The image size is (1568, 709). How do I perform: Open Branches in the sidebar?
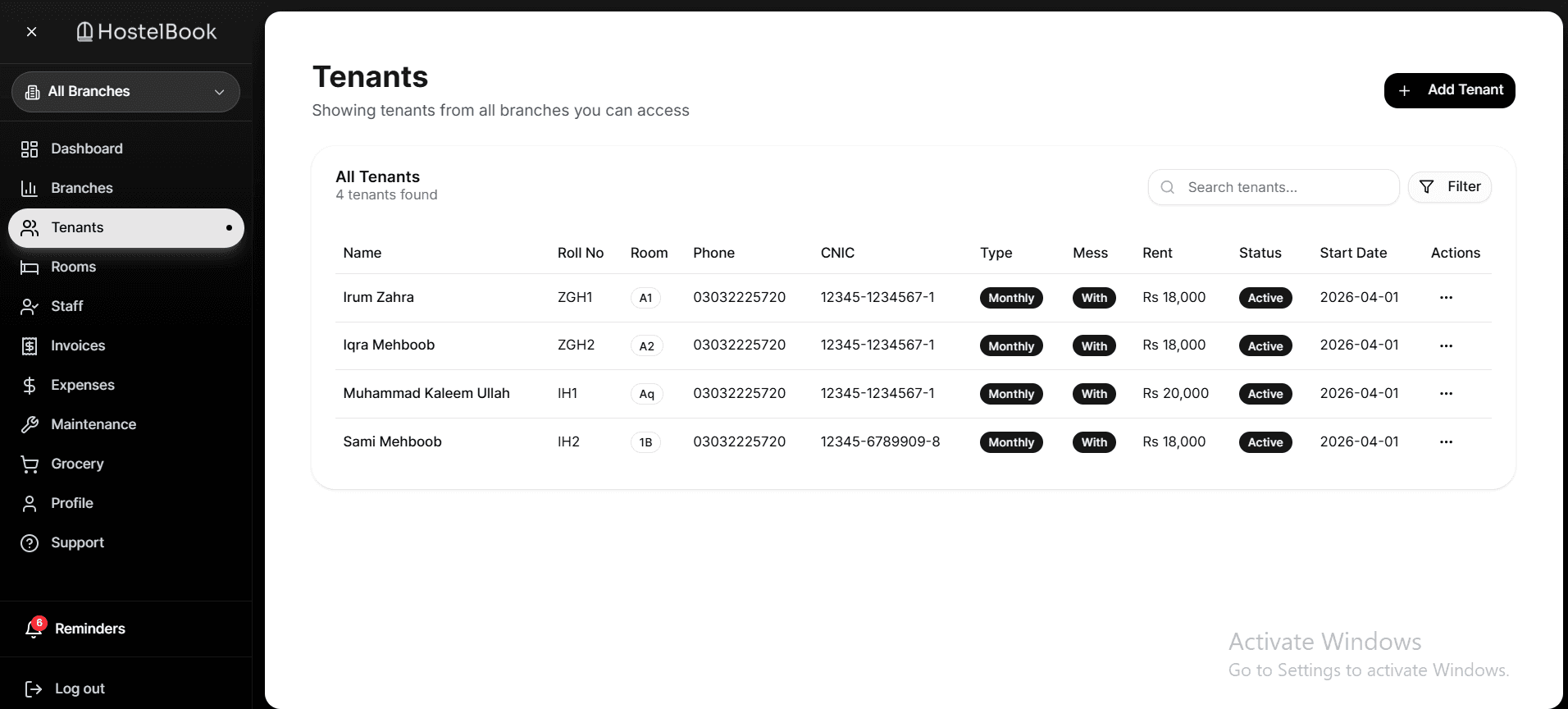(x=125, y=188)
